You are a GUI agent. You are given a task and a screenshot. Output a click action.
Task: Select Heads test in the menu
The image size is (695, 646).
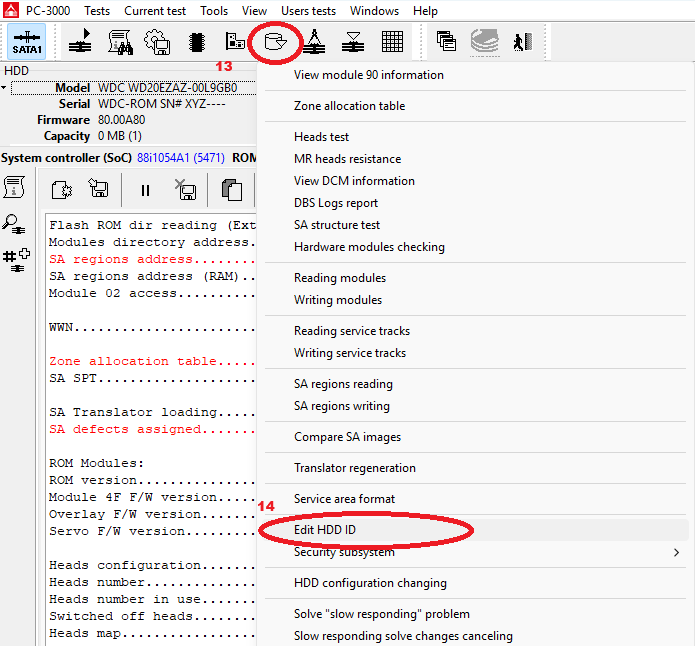(321, 137)
